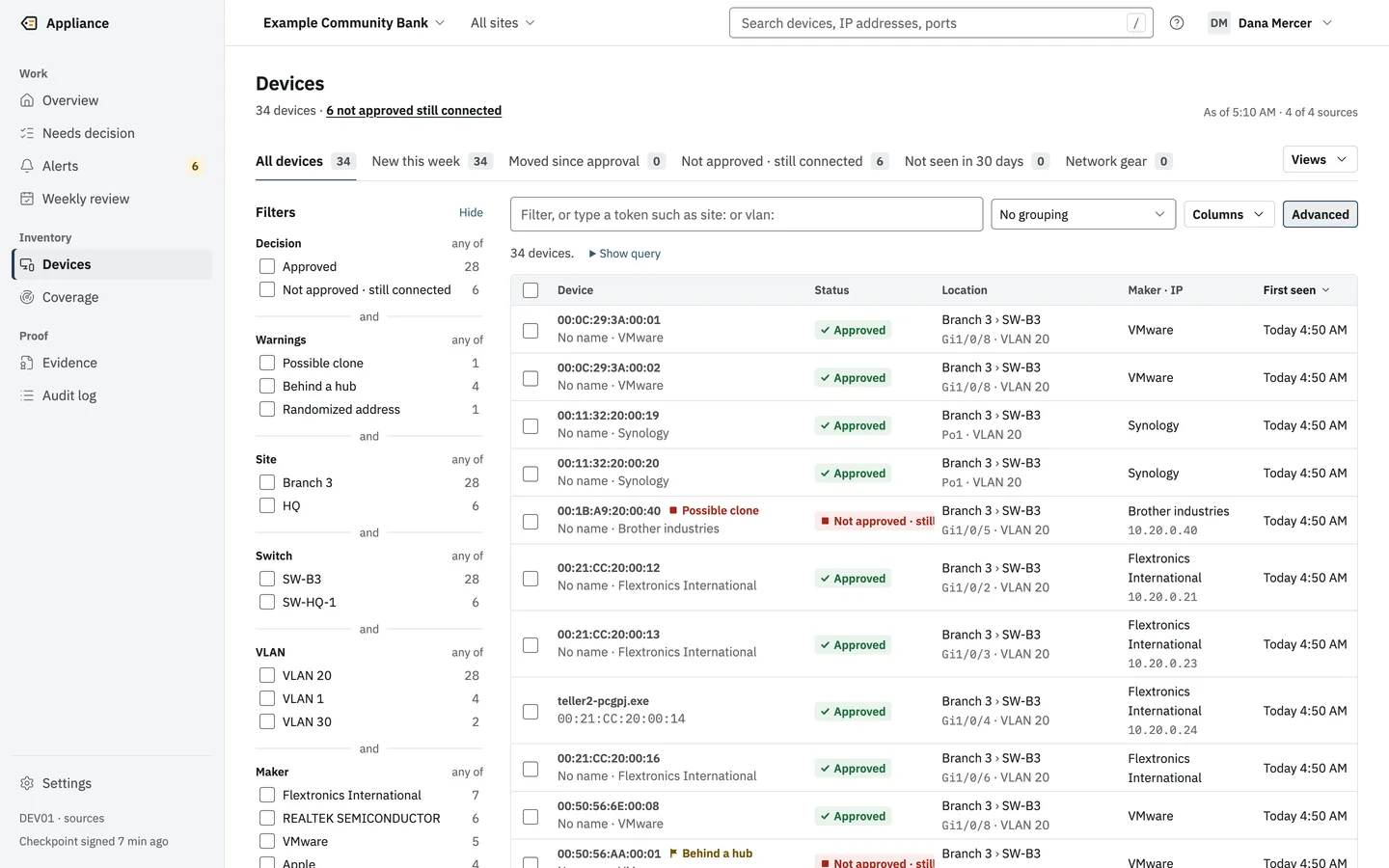The width and height of the screenshot is (1389, 868).
Task: Open the Example Community Bank dropdown
Action: click(x=354, y=23)
